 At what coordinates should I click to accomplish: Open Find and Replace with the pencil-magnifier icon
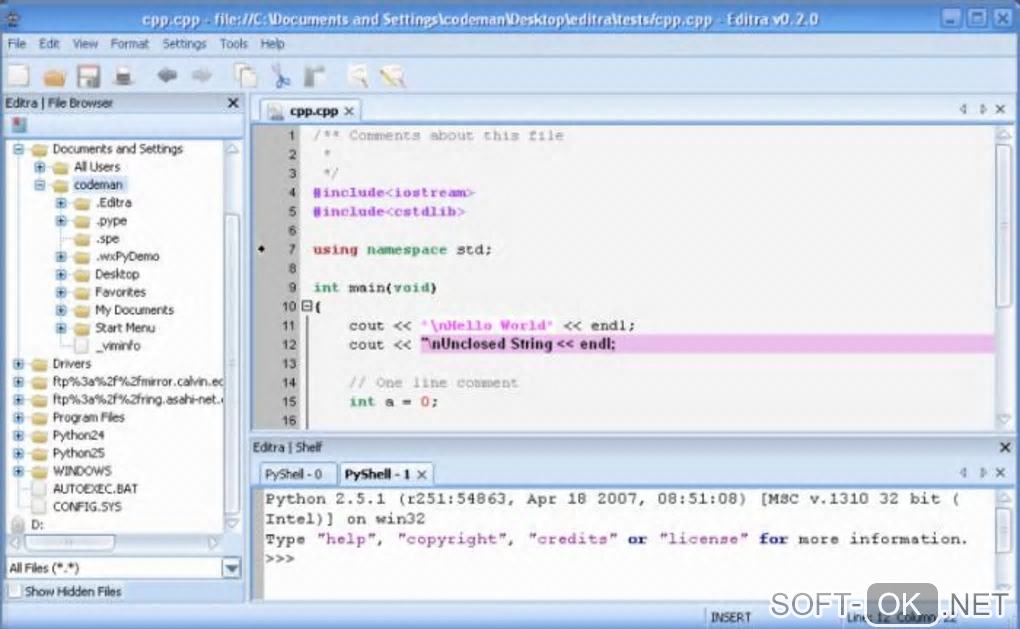pos(393,76)
